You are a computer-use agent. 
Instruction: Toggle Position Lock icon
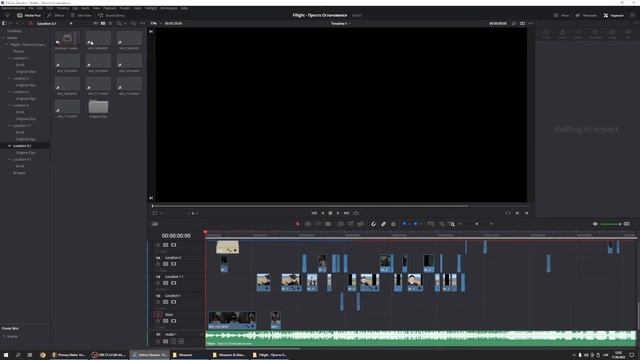393,224
